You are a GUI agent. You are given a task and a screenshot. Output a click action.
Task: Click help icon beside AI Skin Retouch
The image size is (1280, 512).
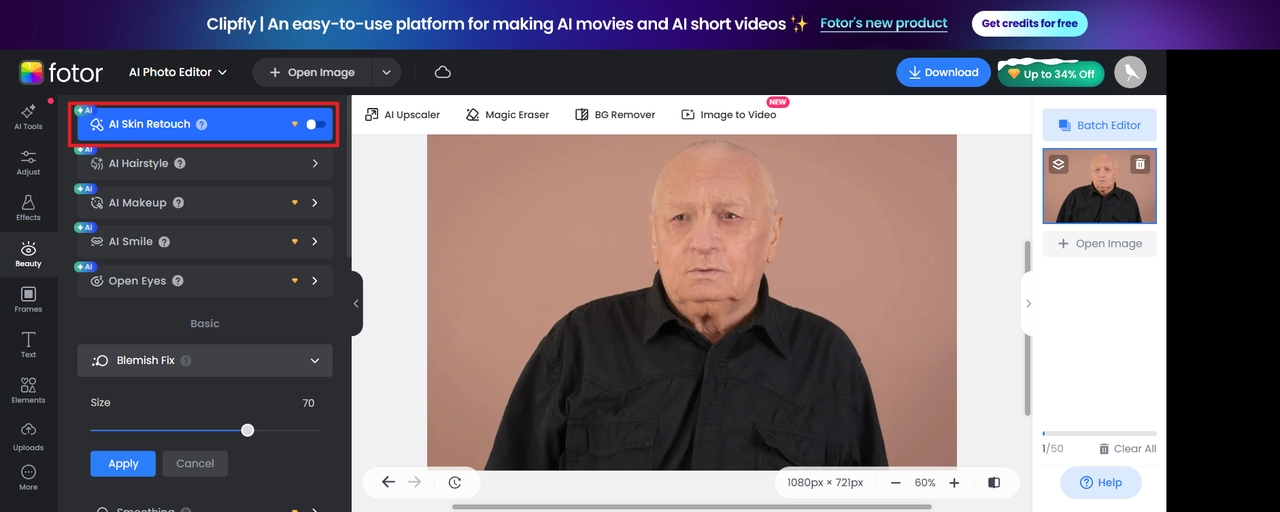tap(201, 125)
